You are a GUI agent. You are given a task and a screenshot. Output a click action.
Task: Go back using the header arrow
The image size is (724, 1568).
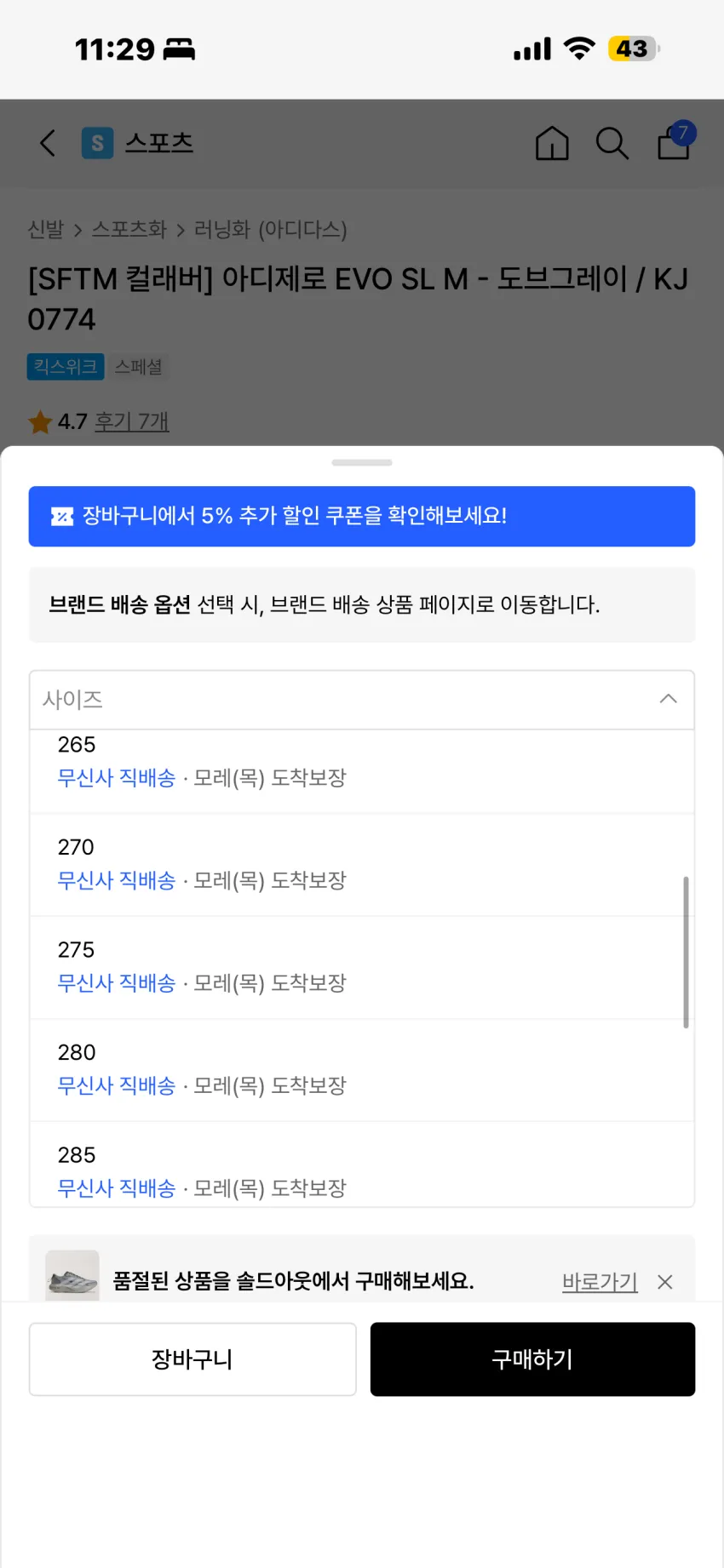click(x=48, y=143)
